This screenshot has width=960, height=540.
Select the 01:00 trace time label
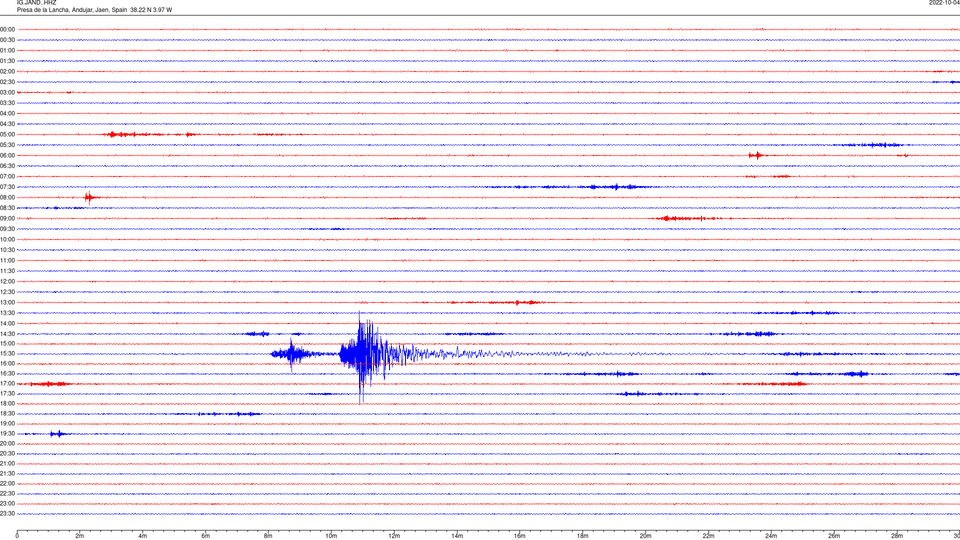click(x=7, y=50)
